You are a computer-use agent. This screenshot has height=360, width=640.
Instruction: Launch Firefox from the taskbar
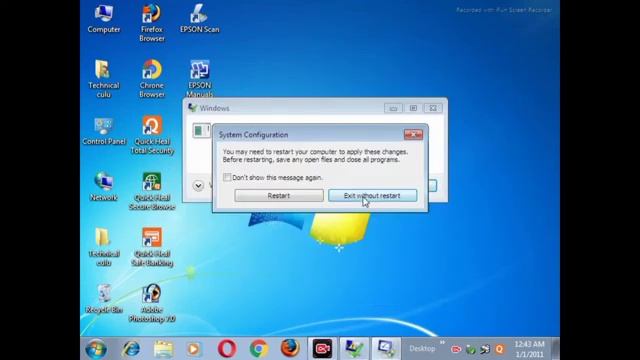coord(290,349)
